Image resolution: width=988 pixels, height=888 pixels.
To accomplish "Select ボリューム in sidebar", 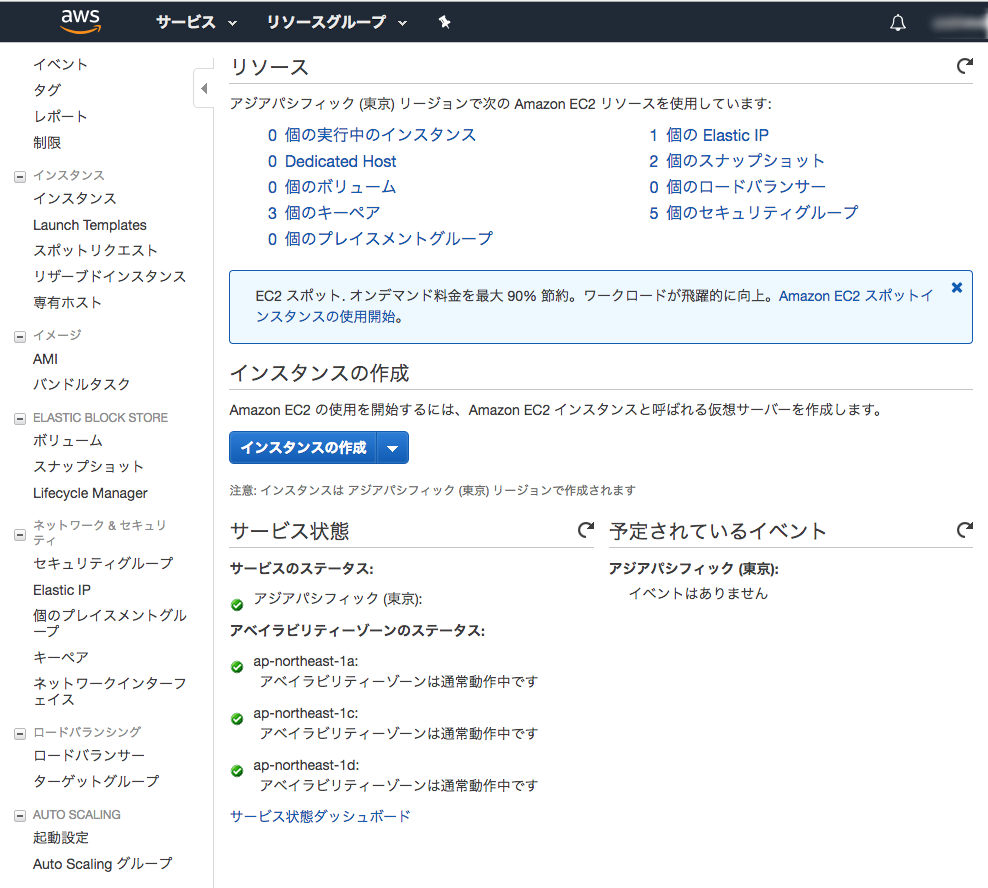I will pos(67,441).
